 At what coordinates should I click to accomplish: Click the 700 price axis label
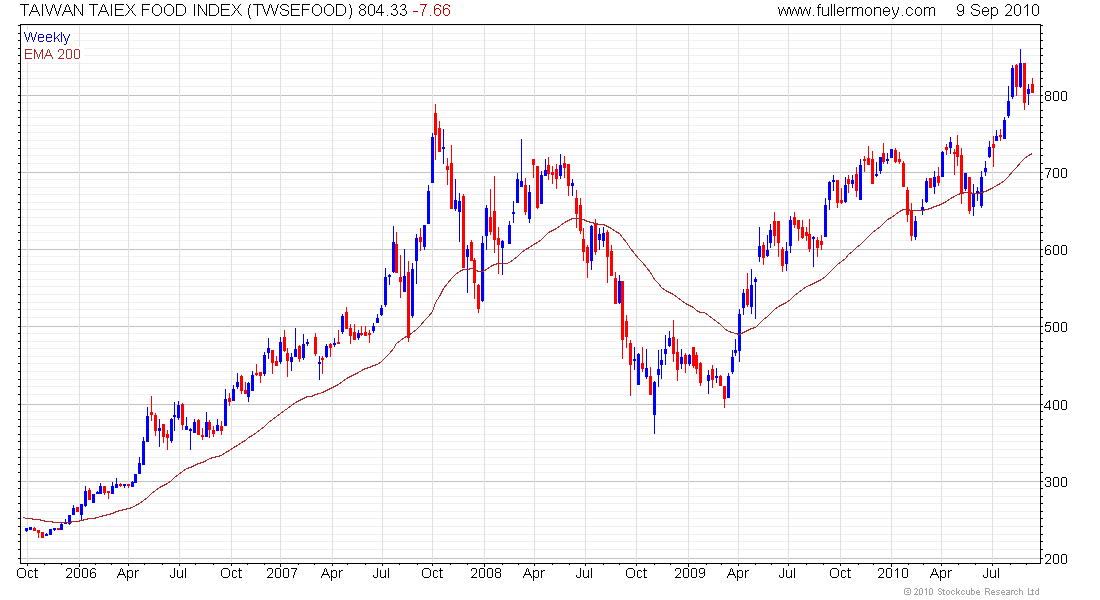[1056, 173]
